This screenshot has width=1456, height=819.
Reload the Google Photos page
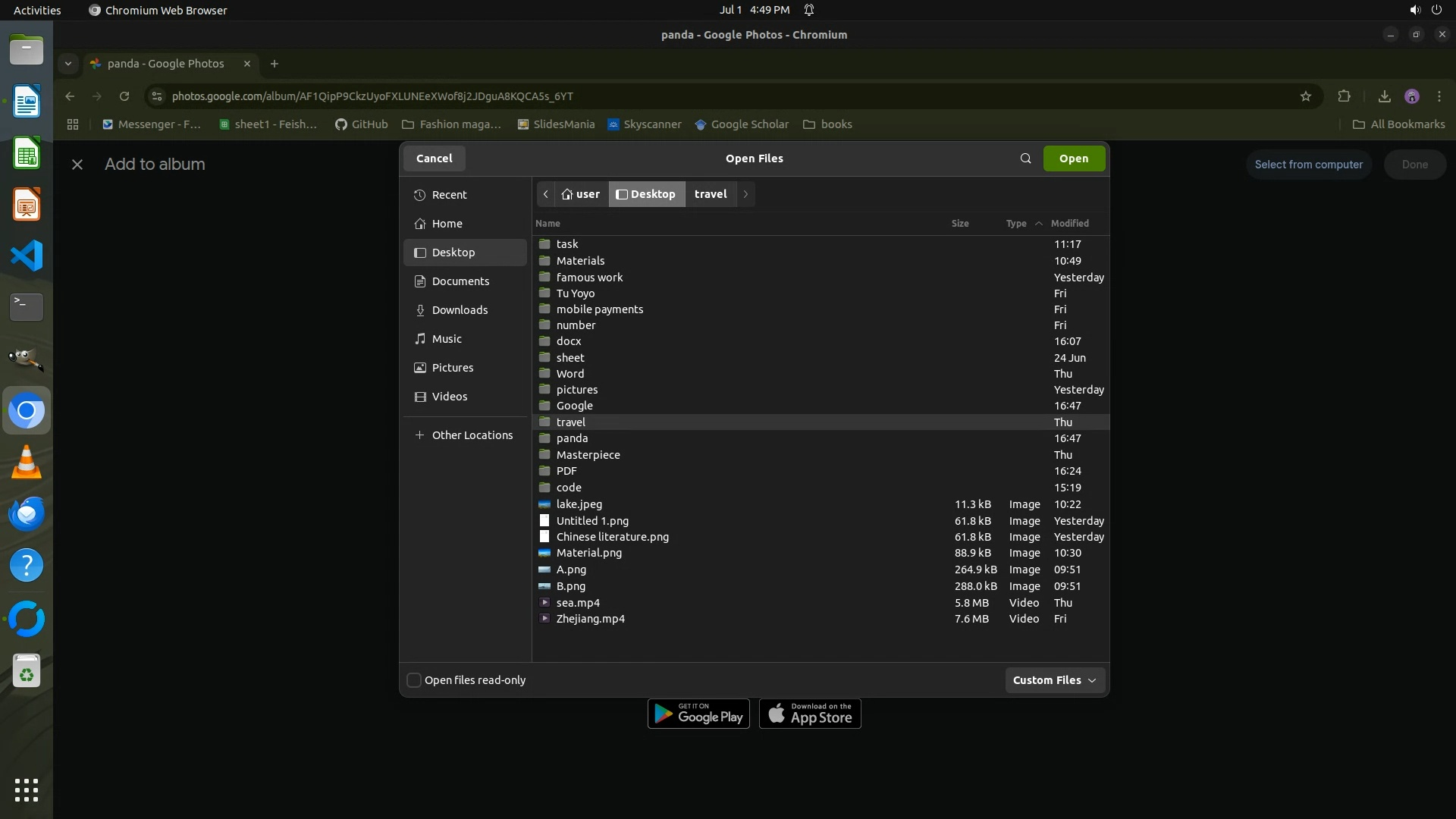click(x=124, y=96)
